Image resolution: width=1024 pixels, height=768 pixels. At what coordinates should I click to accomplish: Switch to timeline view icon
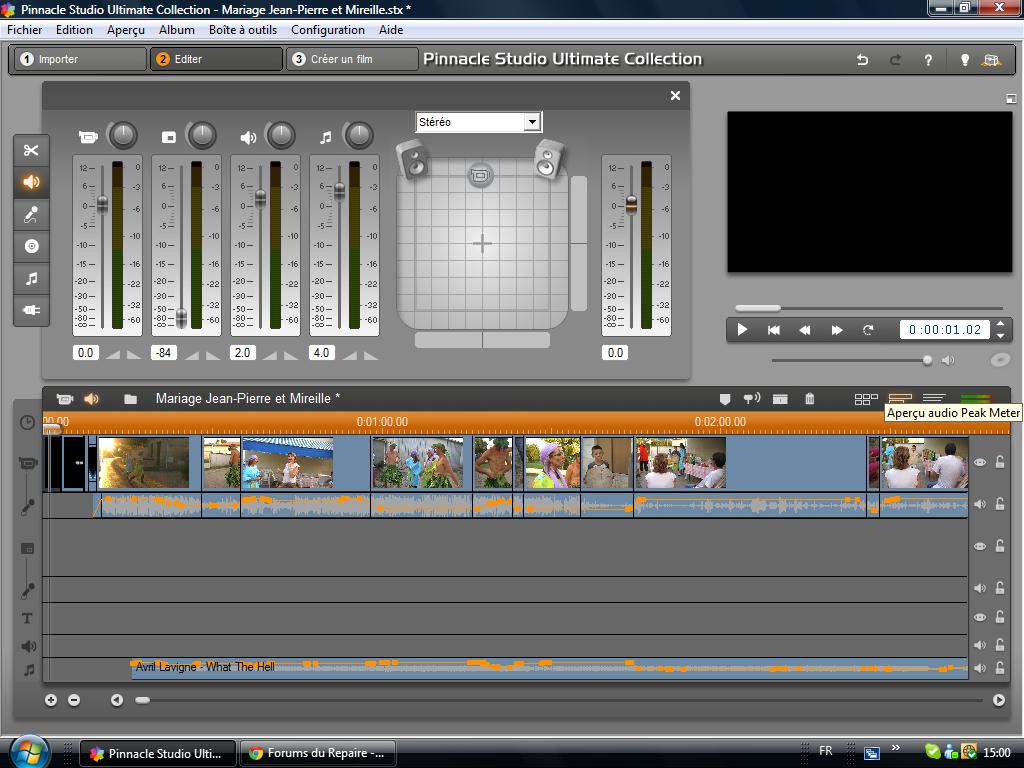click(x=900, y=398)
